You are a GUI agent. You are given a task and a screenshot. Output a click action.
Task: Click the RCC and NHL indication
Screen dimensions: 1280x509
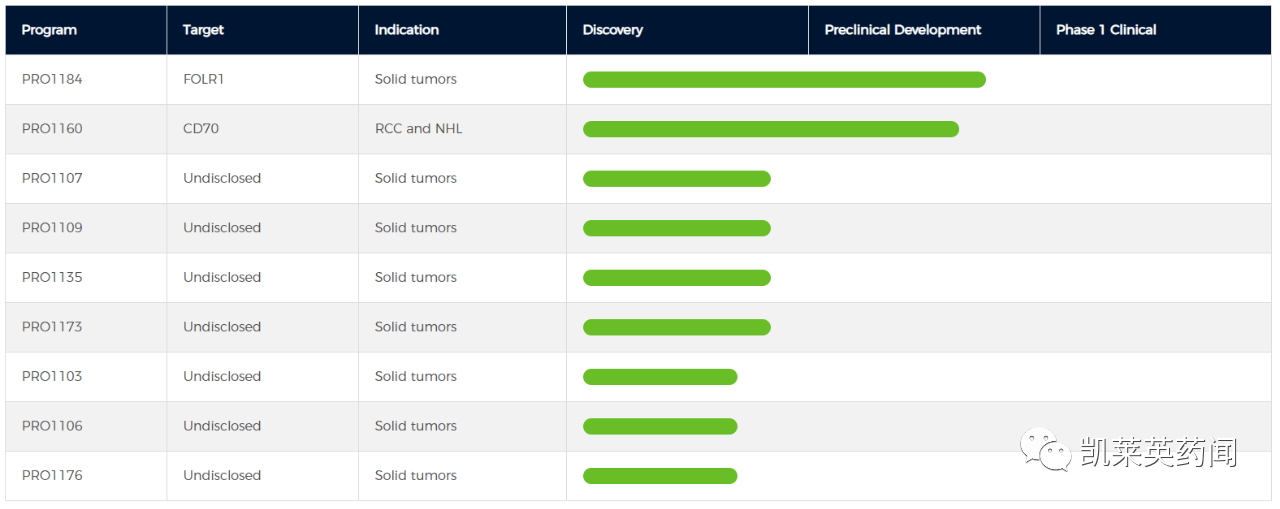(x=418, y=129)
